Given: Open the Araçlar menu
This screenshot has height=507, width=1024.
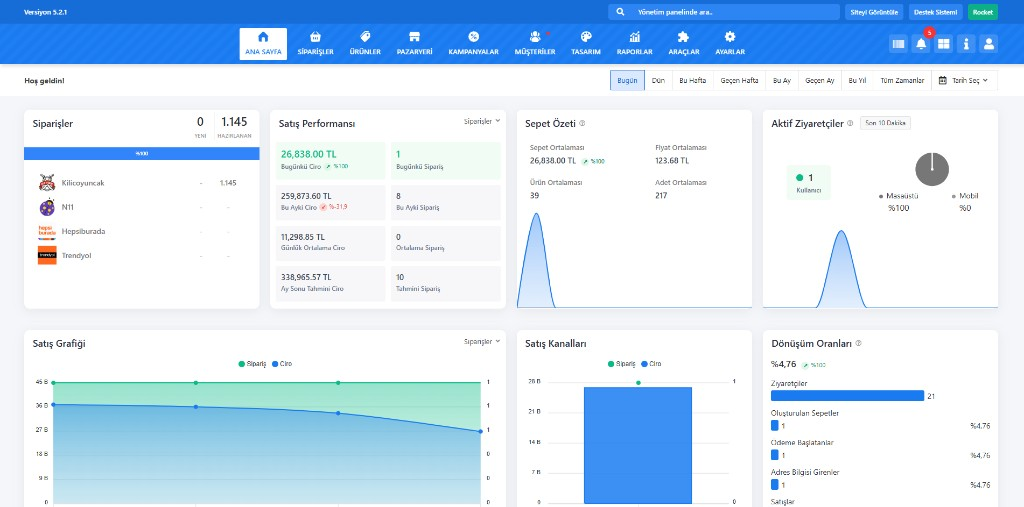Looking at the screenshot, I should (684, 44).
